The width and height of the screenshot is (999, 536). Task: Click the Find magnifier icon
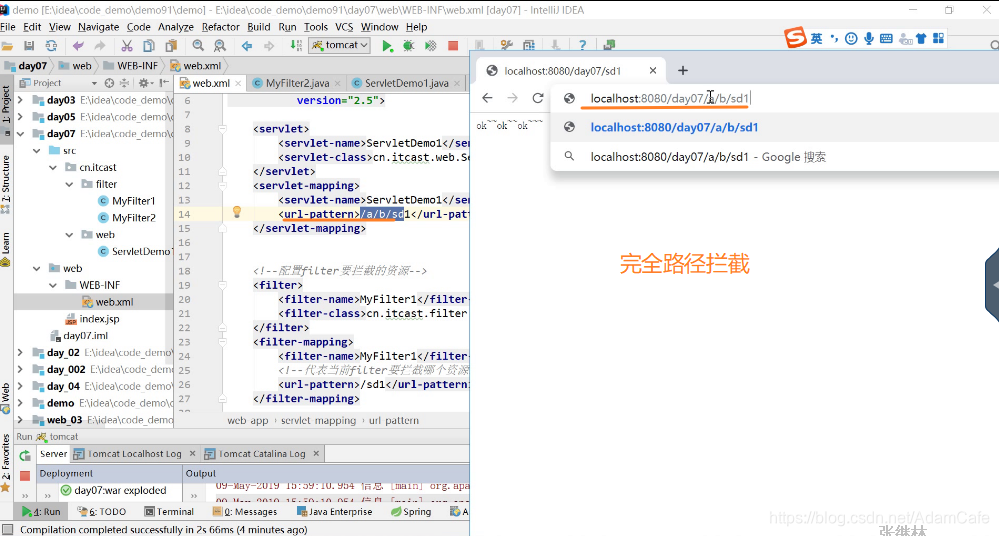(x=198, y=46)
